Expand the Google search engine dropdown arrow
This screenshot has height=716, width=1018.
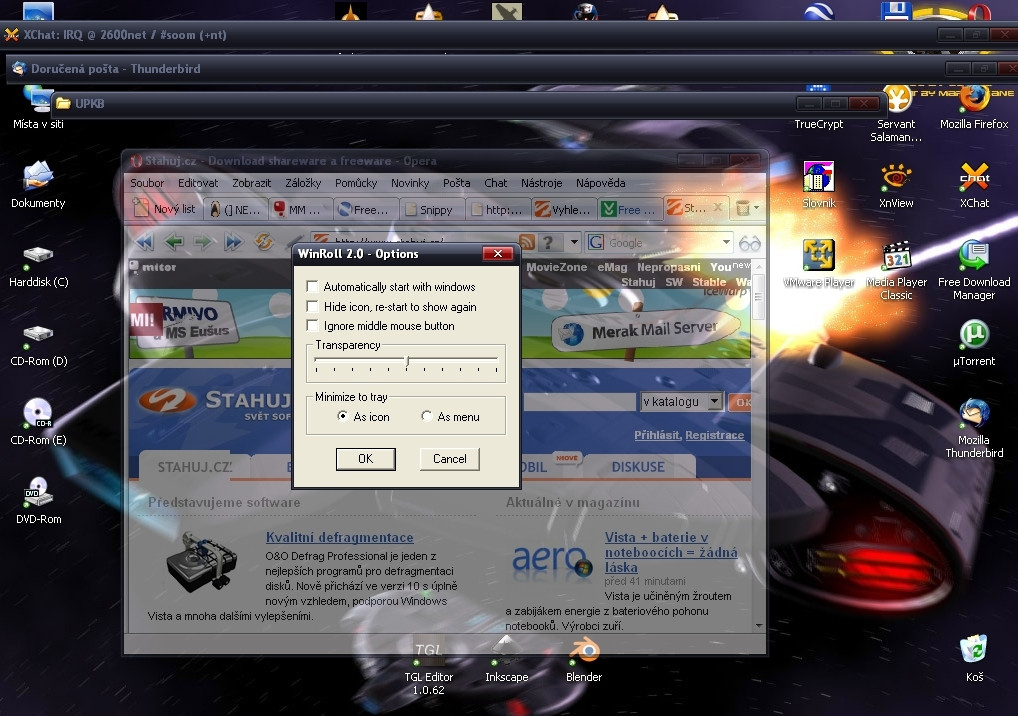click(x=726, y=243)
